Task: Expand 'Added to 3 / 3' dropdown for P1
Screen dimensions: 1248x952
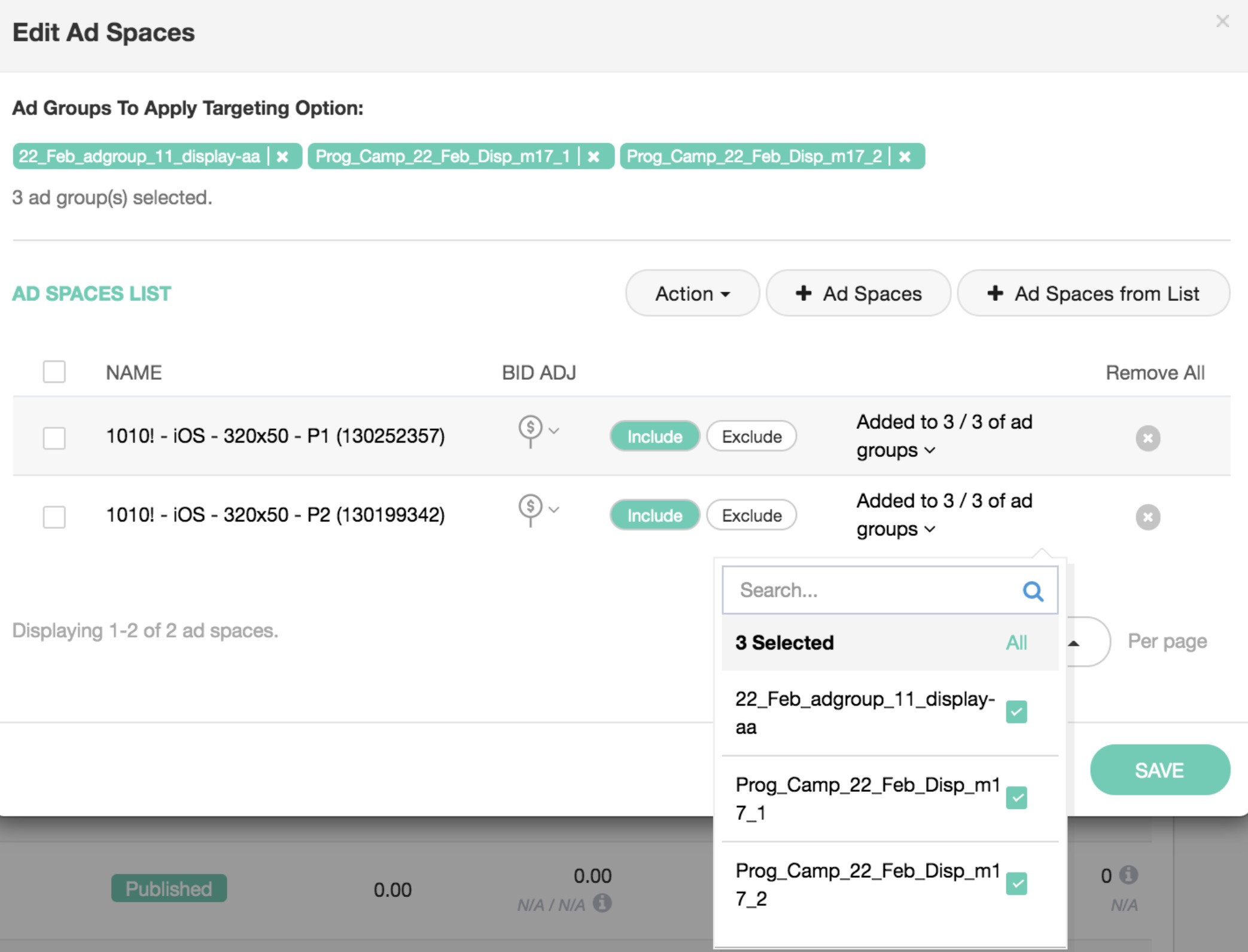Action: point(930,450)
